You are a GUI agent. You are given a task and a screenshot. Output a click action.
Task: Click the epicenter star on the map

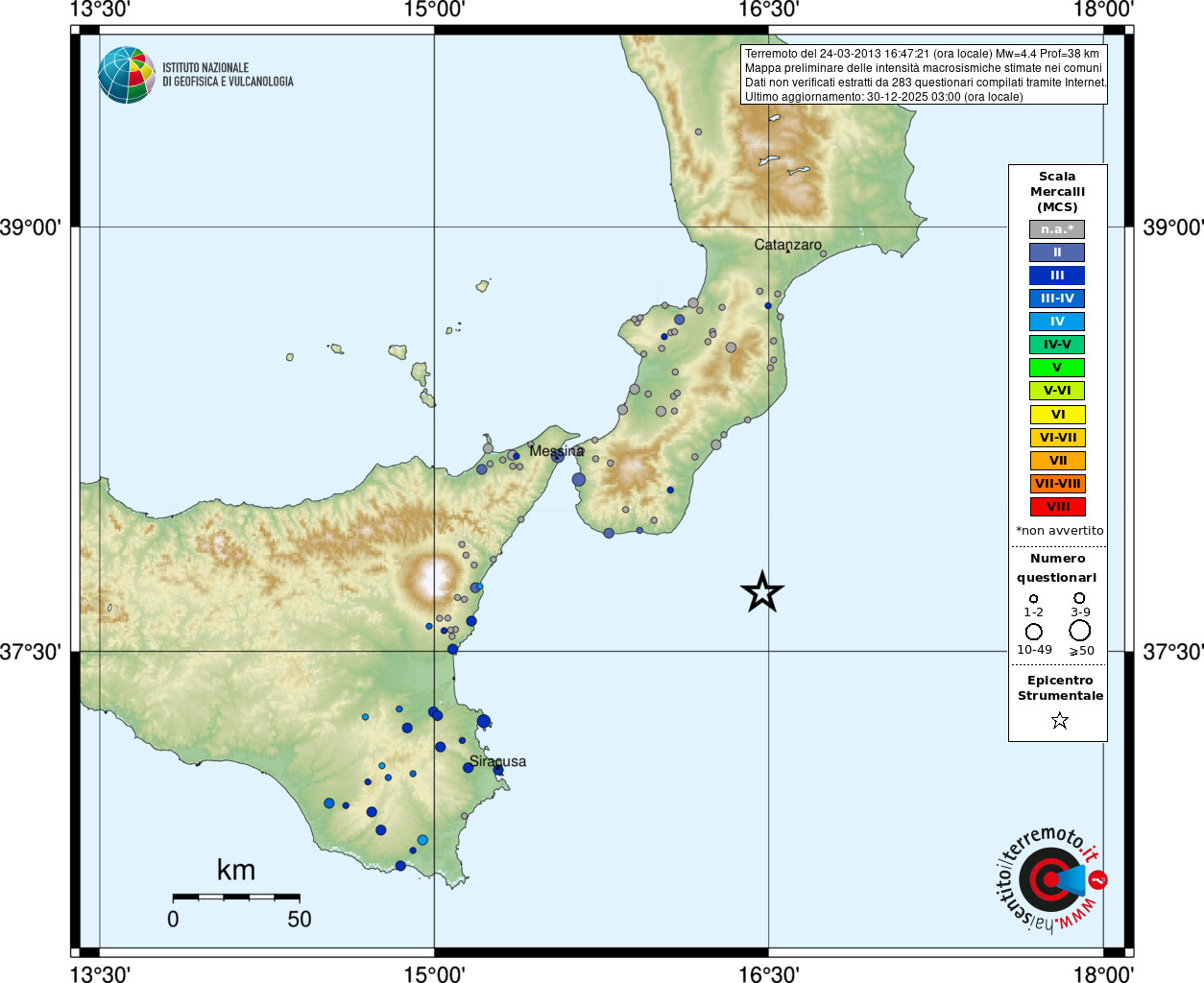762,592
